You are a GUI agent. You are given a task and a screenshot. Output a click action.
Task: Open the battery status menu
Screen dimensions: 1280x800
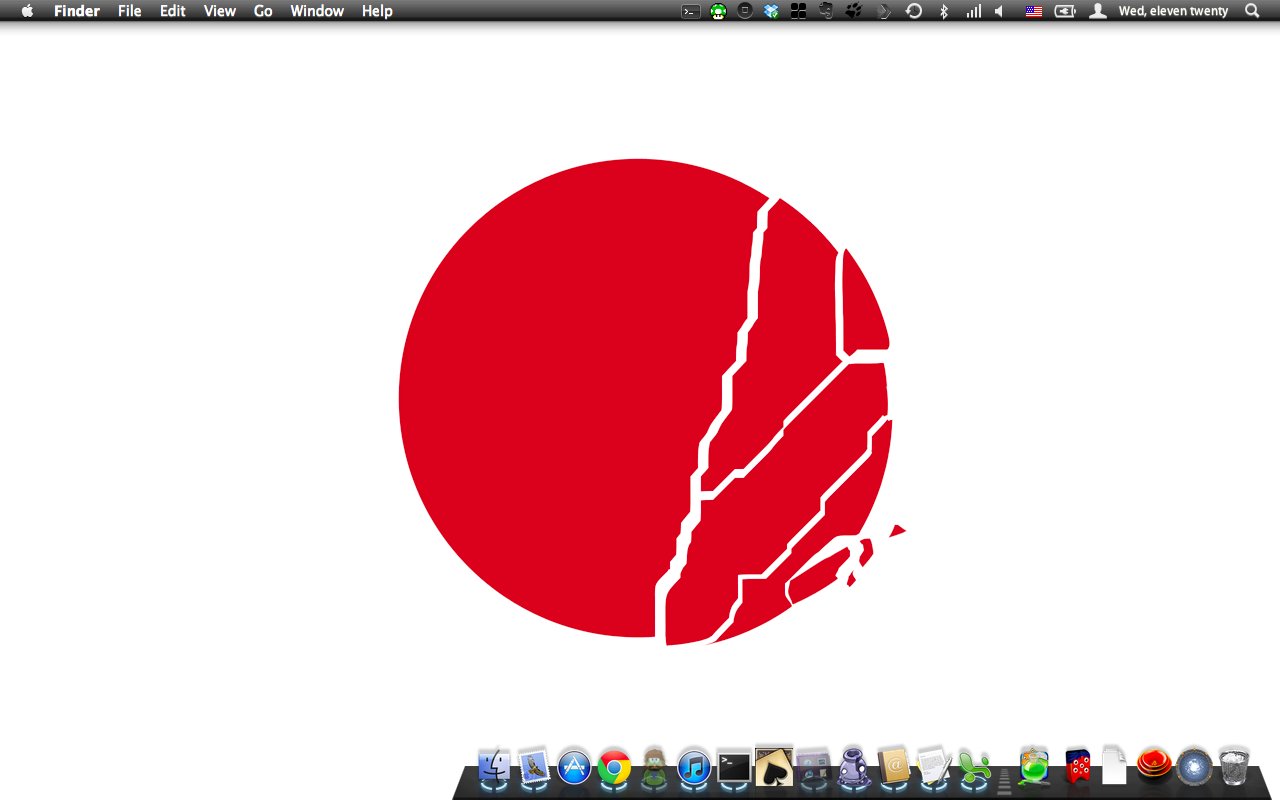[1065, 11]
